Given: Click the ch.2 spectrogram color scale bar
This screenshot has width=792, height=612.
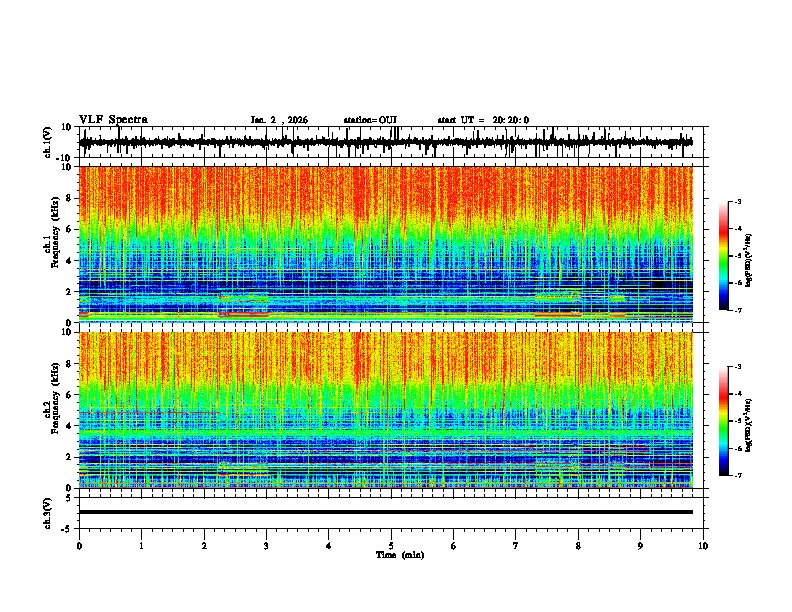Looking at the screenshot, I should click(x=723, y=421).
